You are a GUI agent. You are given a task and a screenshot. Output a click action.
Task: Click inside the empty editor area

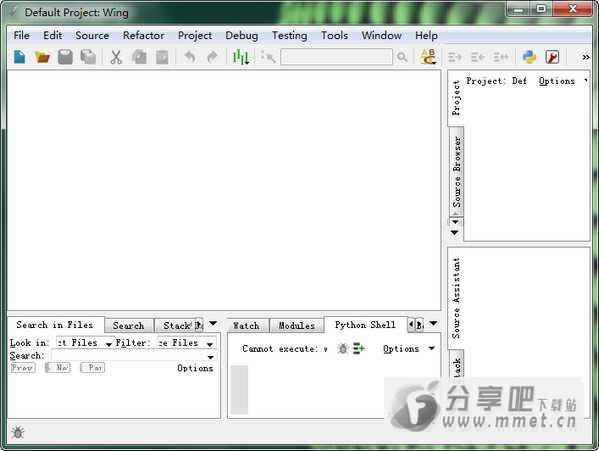[x=224, y=190]
